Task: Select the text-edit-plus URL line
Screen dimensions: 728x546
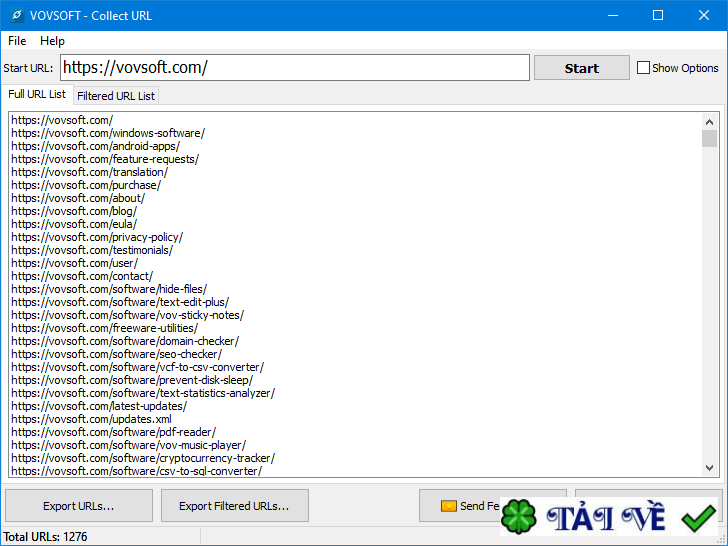Action: click(x=120, y=302)
